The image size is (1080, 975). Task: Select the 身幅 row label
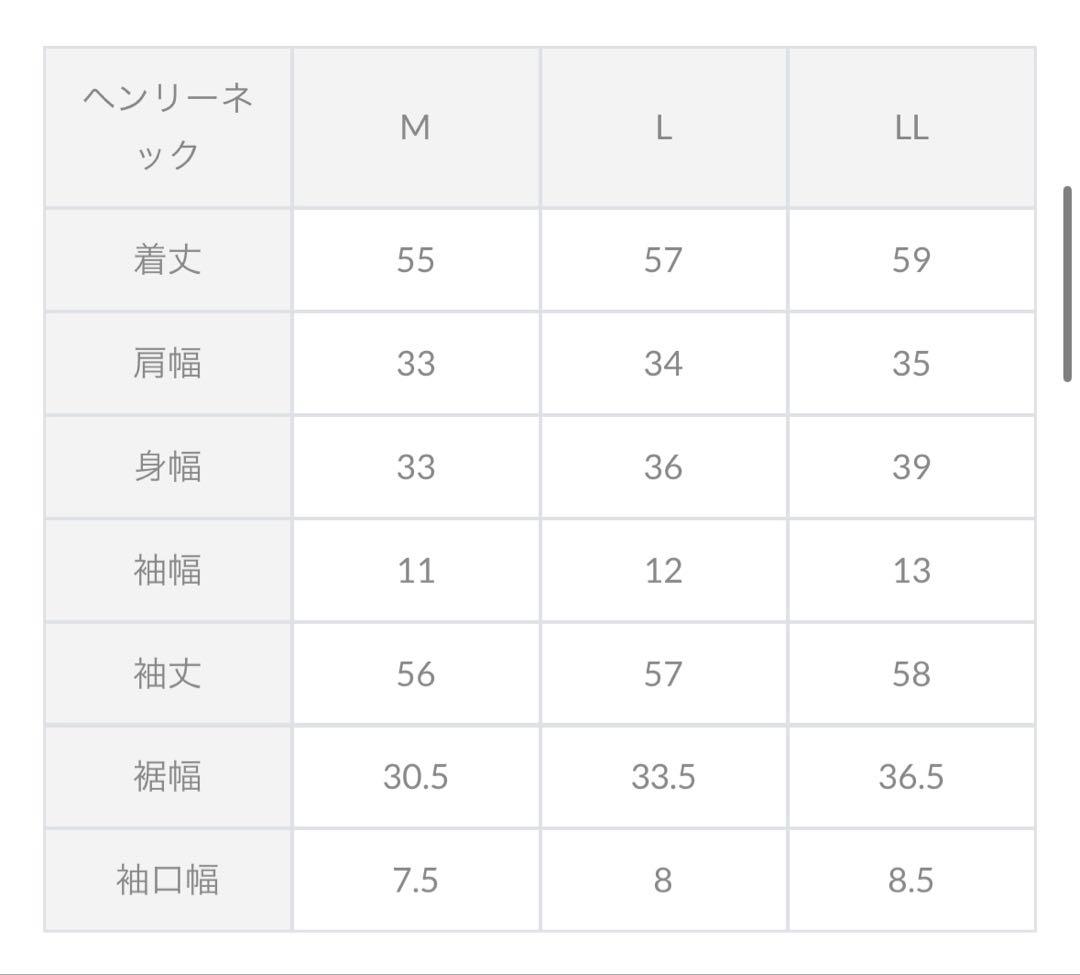168,467
